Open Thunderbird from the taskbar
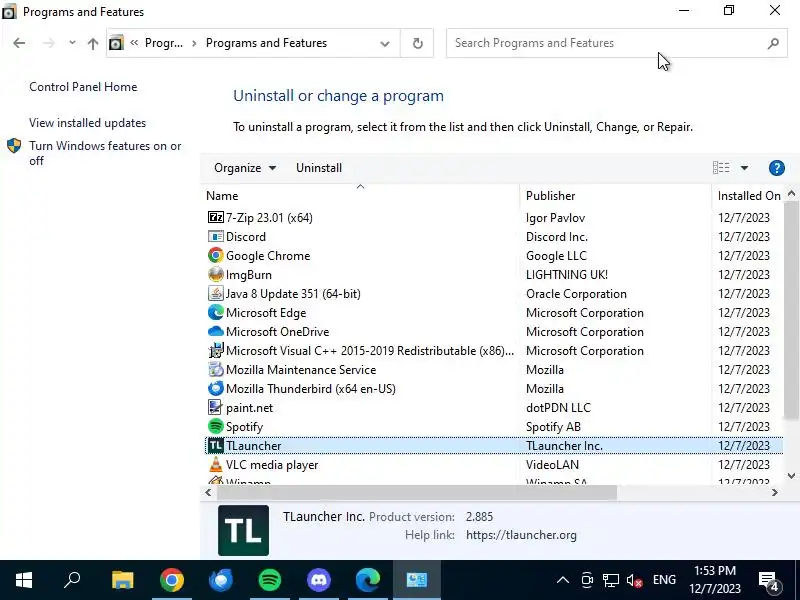800x600 pixels. (221, 580)
